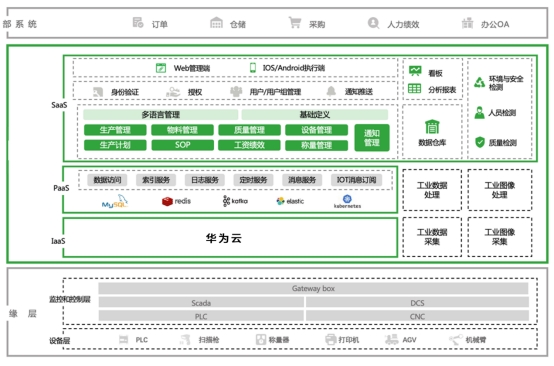Click the kubernetes logo

pos(347,201)
